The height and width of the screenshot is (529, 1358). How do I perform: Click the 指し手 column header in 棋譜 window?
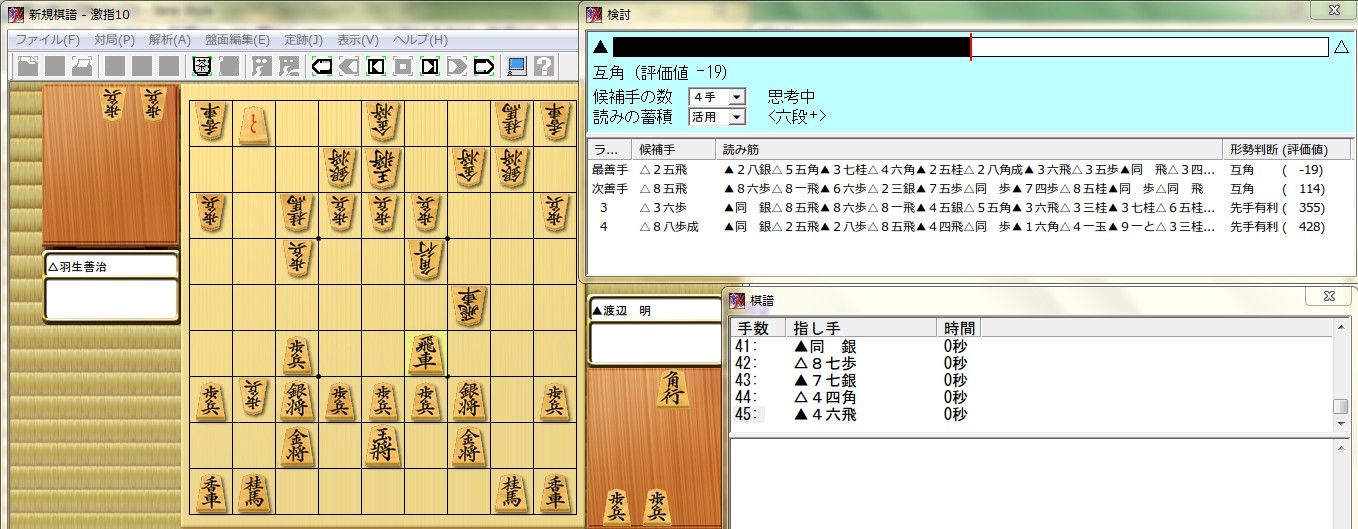861,328
